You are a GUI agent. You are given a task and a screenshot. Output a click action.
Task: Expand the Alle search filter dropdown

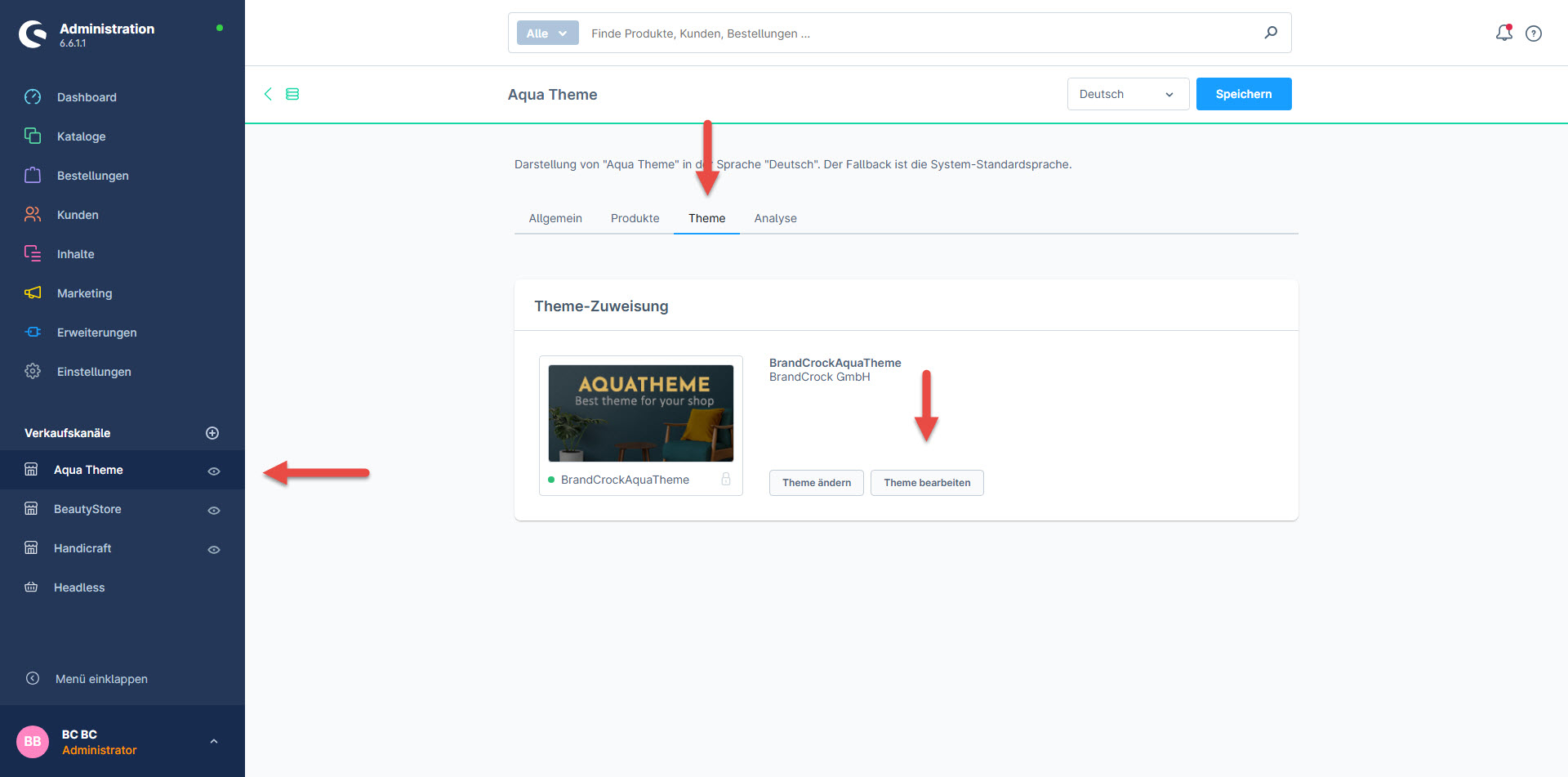point(547,33)
